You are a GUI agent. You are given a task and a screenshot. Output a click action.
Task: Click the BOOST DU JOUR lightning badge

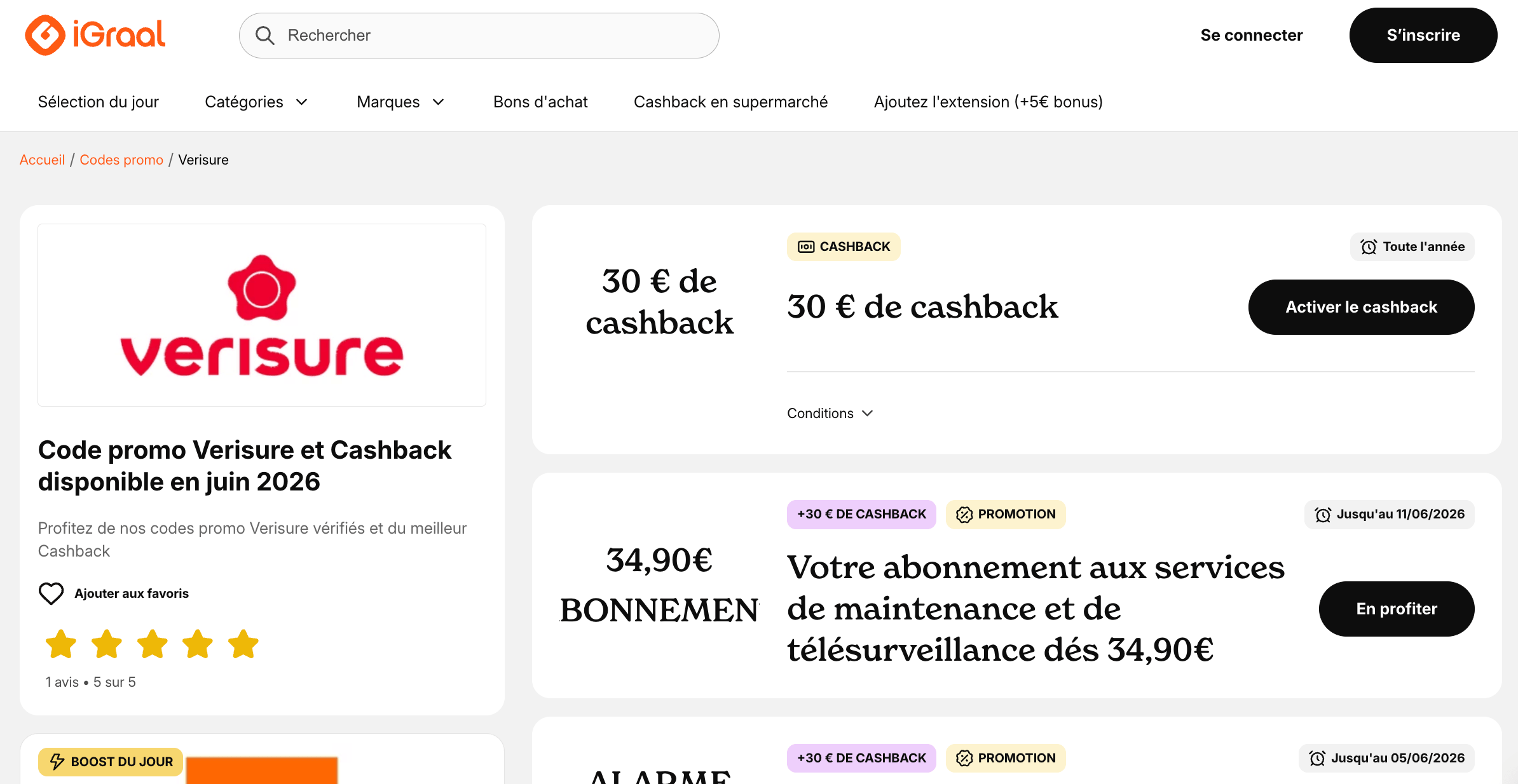[x=111, y=761]
